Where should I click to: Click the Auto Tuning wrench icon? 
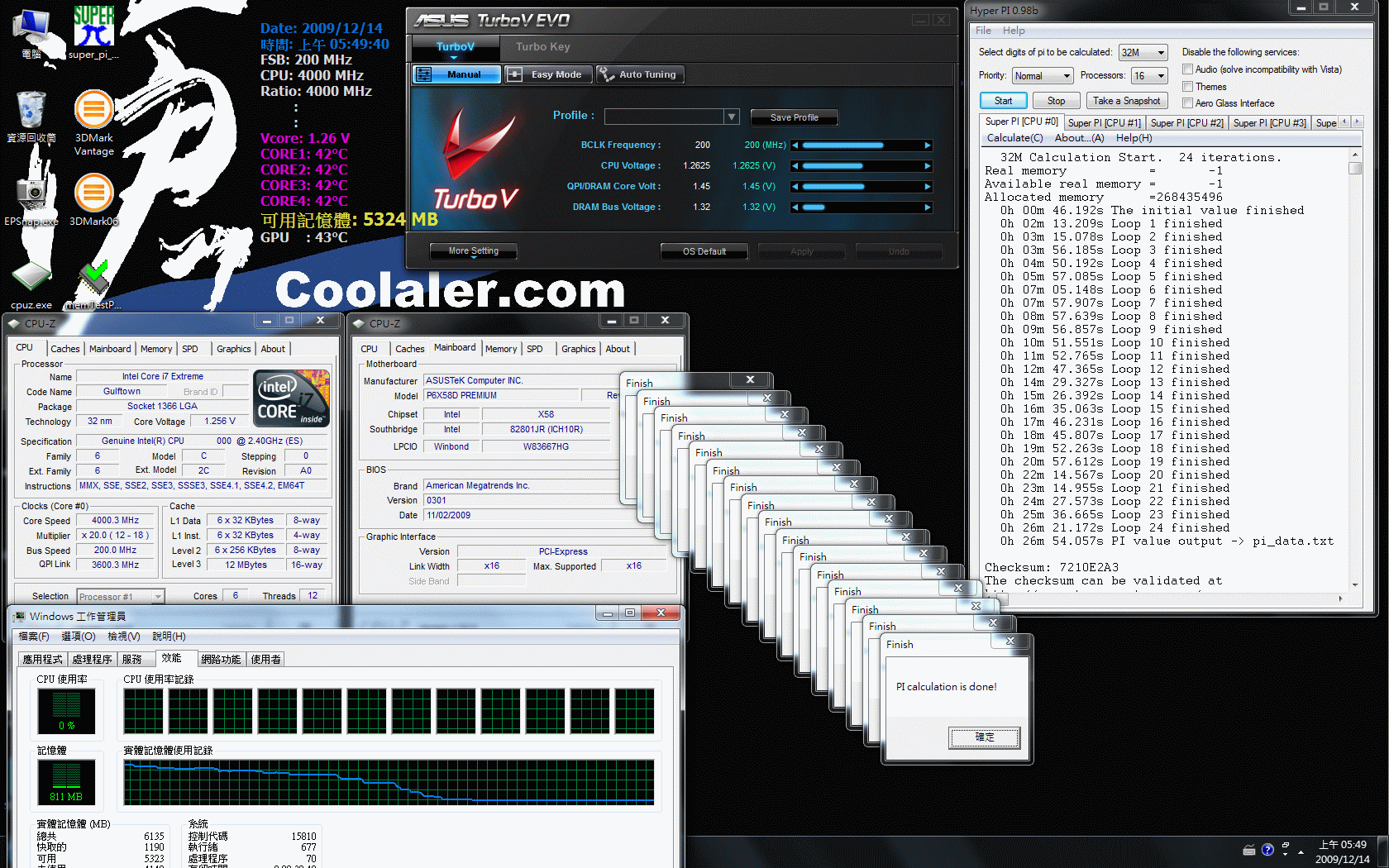click(x=607, y=74)
